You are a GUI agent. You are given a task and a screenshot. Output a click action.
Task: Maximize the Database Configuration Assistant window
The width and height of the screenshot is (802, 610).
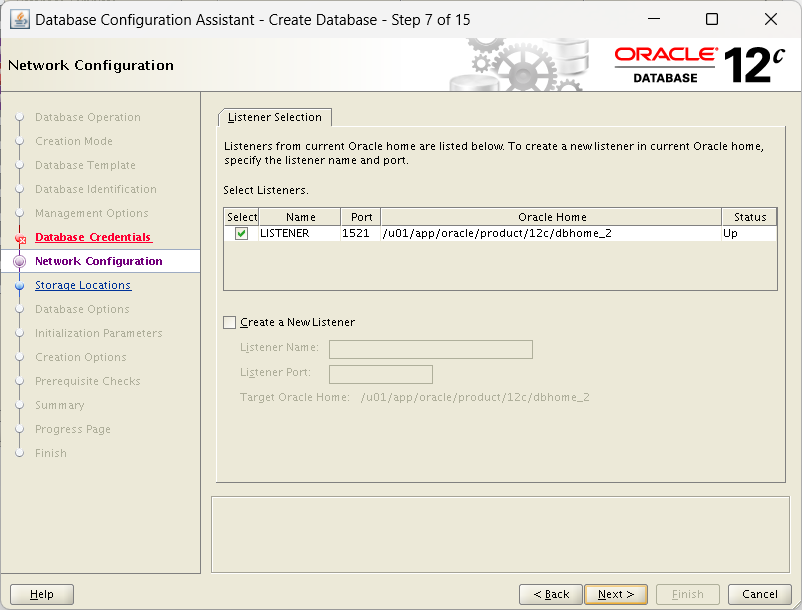(711, 19)
